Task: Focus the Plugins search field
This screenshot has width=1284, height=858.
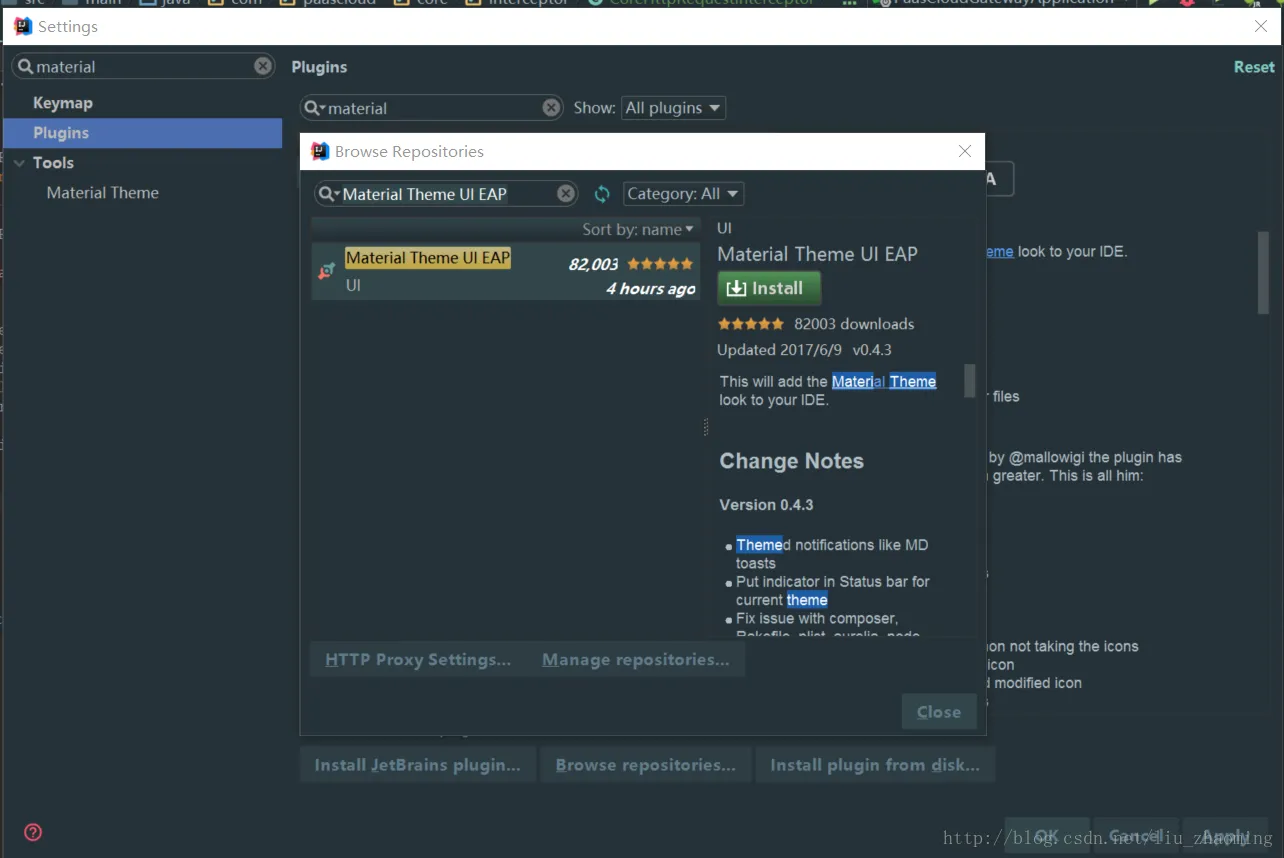Action: click(x=432, y=108)
